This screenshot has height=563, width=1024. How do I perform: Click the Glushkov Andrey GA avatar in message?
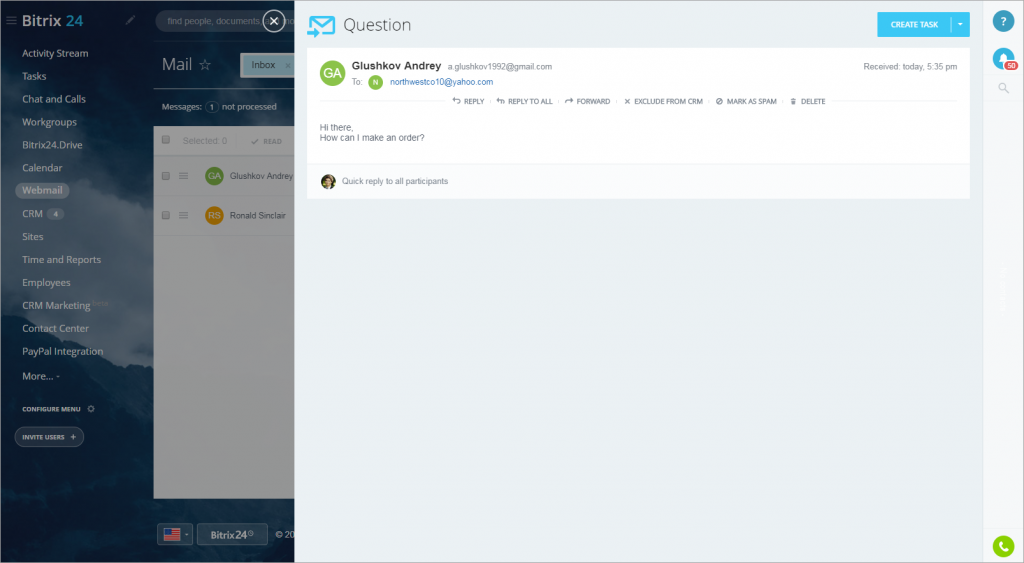point(332,73)
